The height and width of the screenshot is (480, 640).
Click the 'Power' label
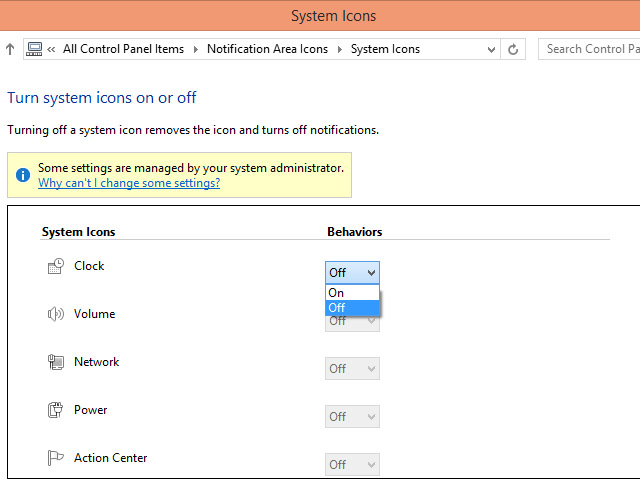point(90,410)
